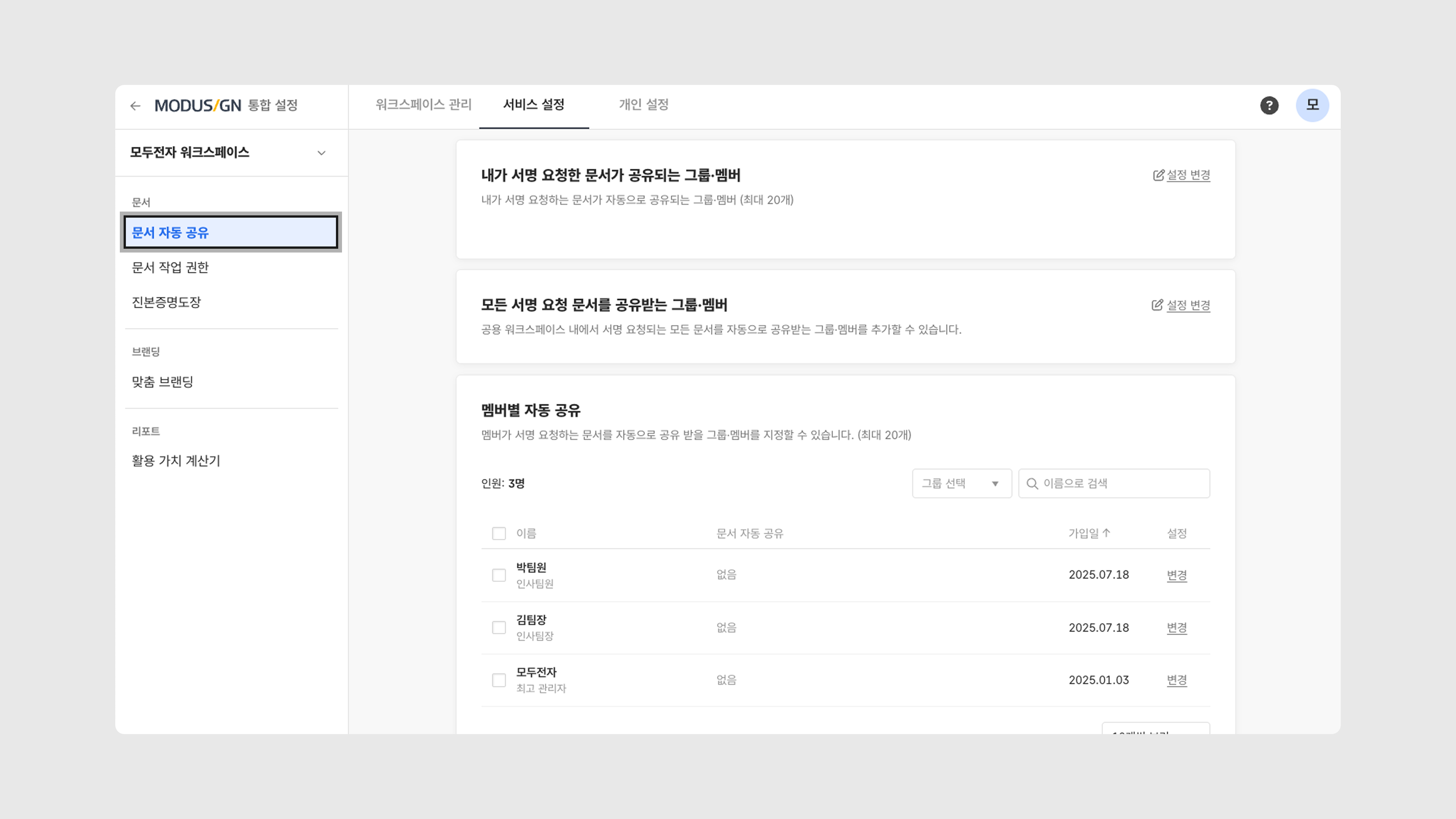Tick the checkbox for 박팀원

pos(499,576)
